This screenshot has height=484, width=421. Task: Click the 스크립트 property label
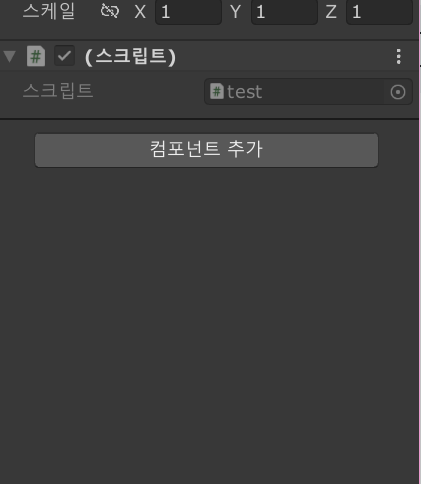pos(58,91)
